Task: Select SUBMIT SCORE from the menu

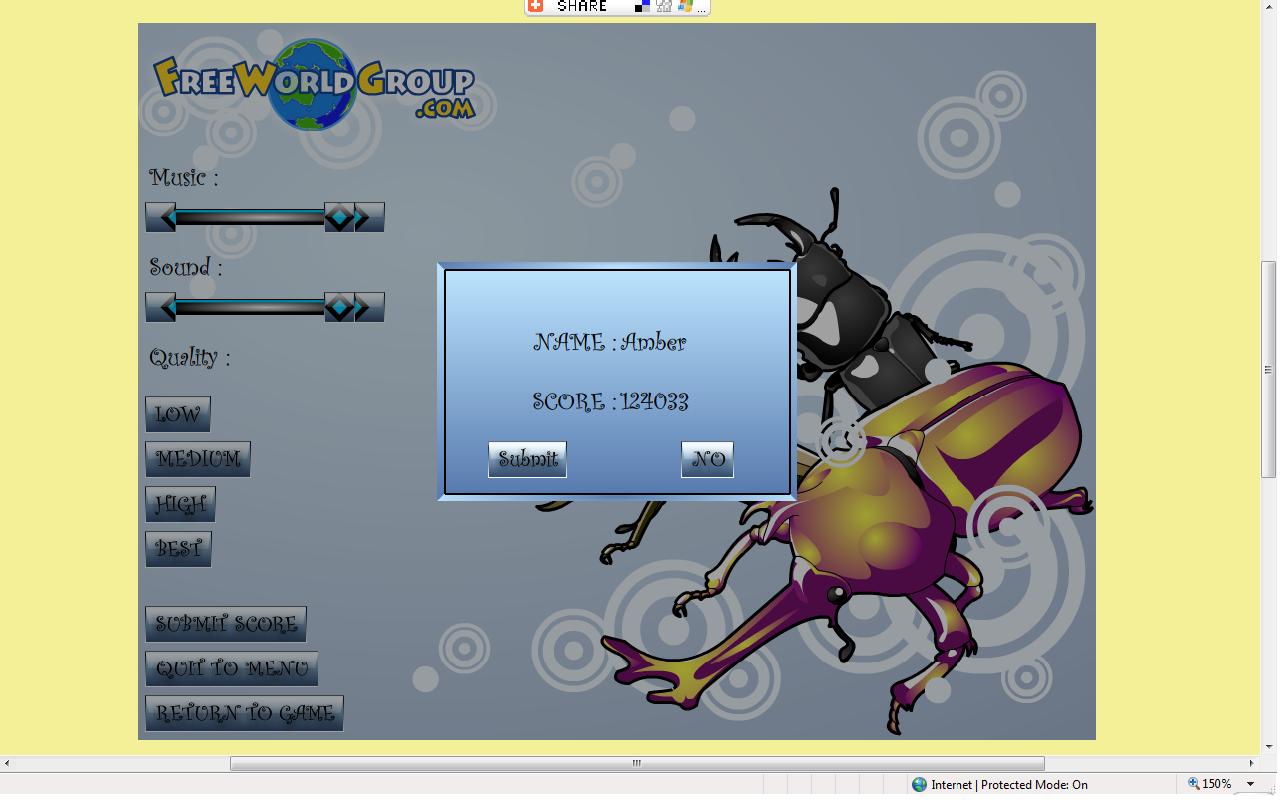Action: point(226,623)
